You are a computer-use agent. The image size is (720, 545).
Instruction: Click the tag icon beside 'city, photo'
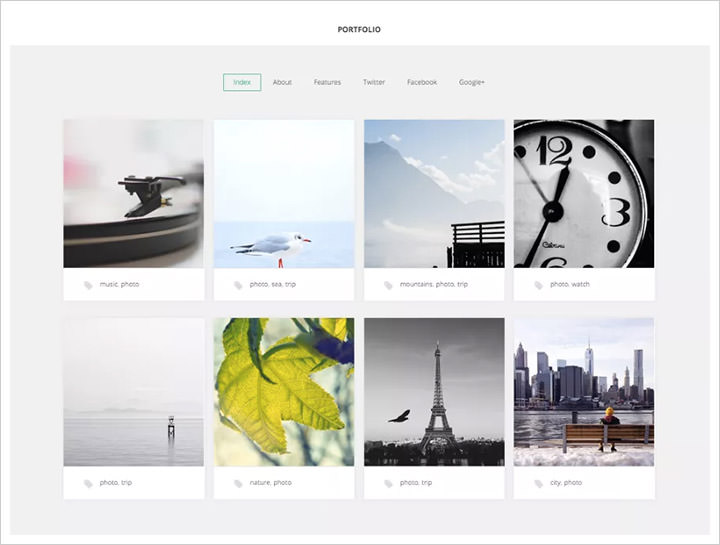[x=538, y=483]
